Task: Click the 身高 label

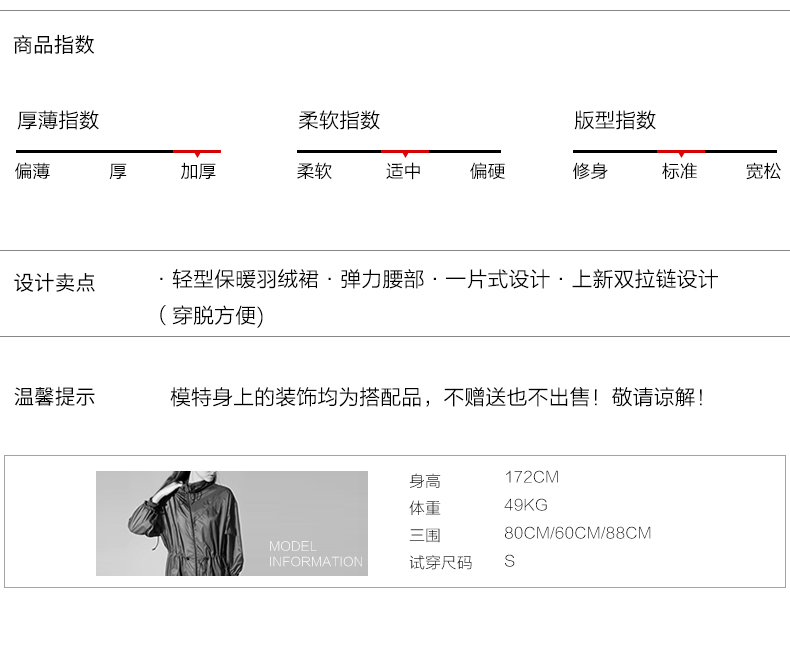Action: [x=425, y=481]
